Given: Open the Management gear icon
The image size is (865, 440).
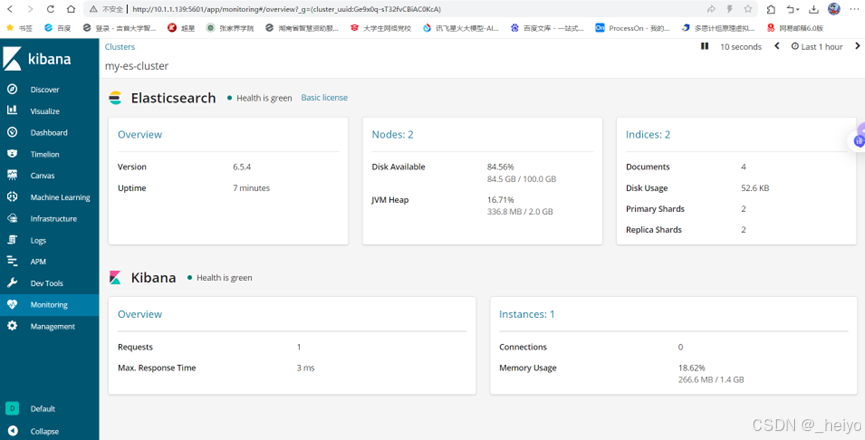Looking at the screenshot, I should (x=12, y=326).
